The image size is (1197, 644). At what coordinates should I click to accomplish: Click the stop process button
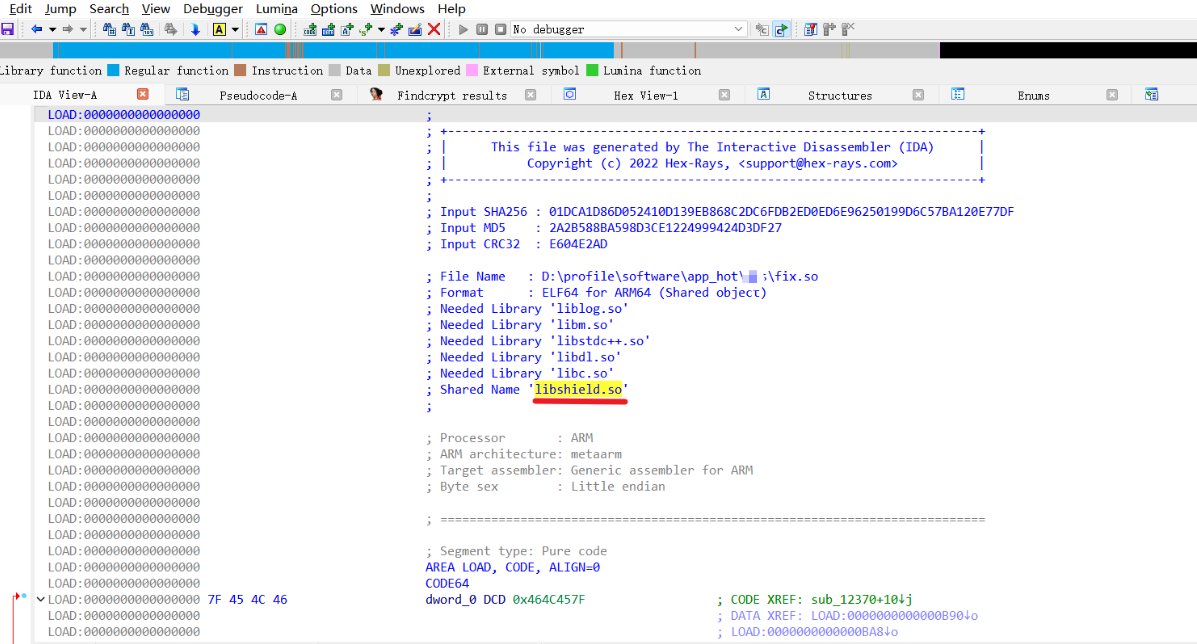click(500, 29)
